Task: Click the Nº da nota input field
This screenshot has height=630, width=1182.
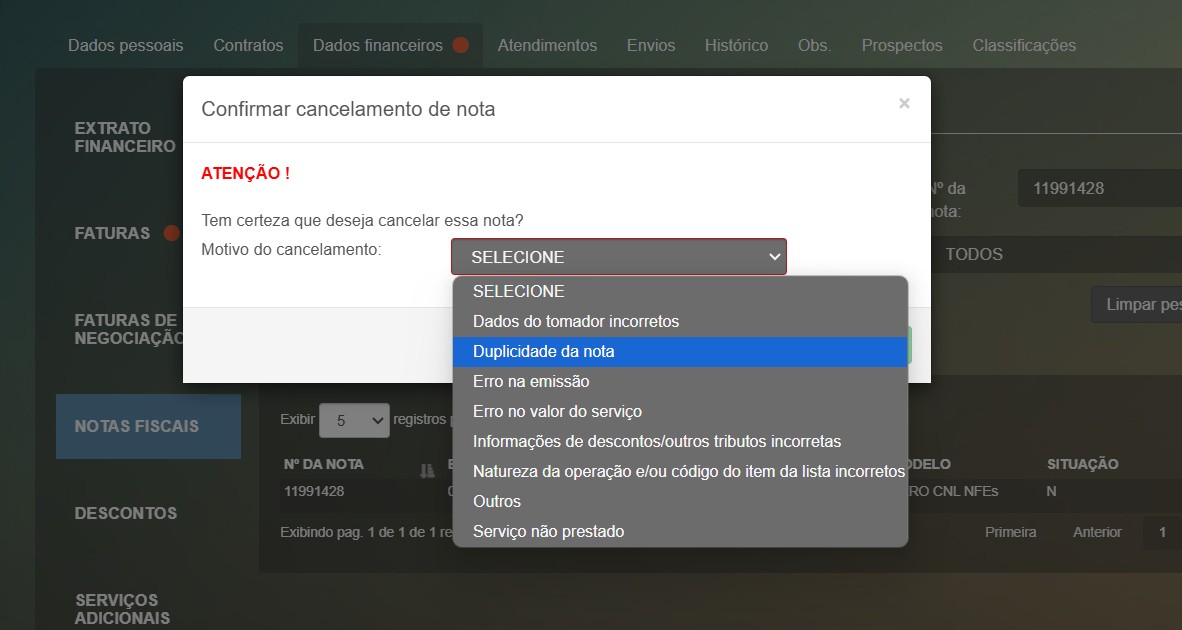Action: tap(1100, 188)
